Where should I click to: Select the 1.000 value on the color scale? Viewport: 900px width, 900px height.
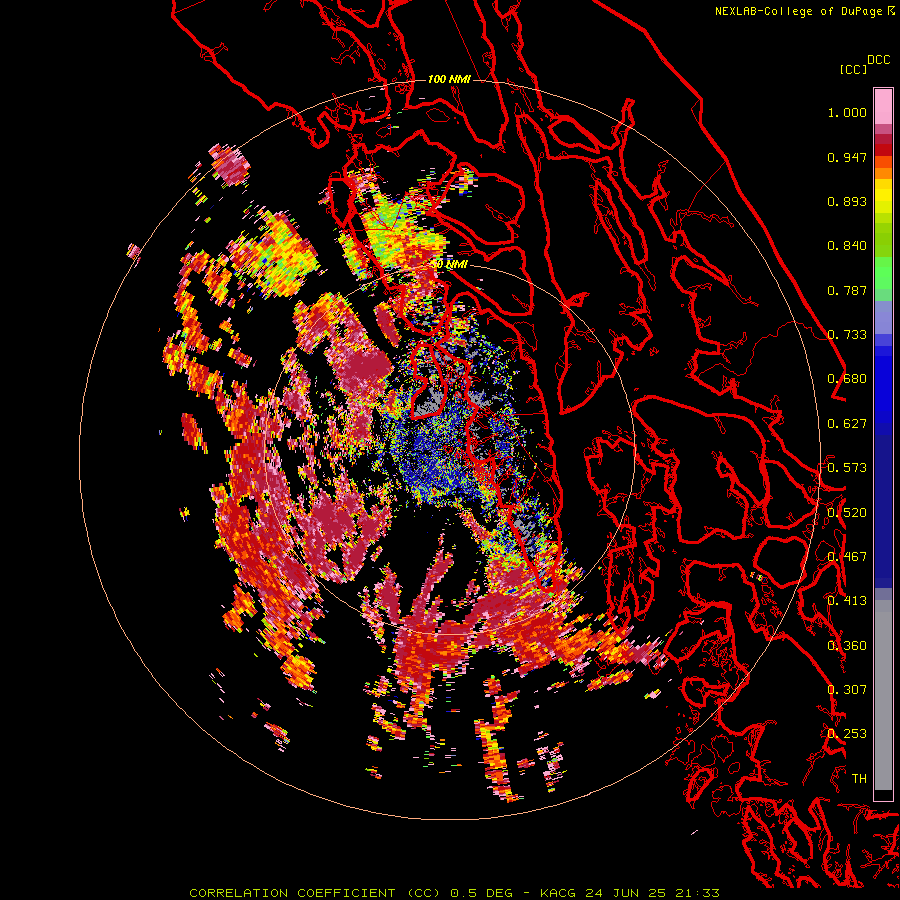click(847, 112)
